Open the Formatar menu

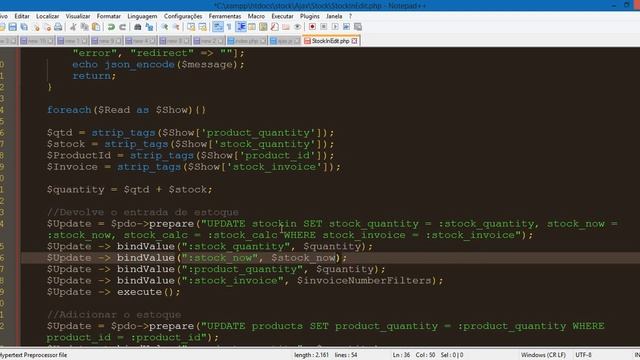[x=109, y=16]
